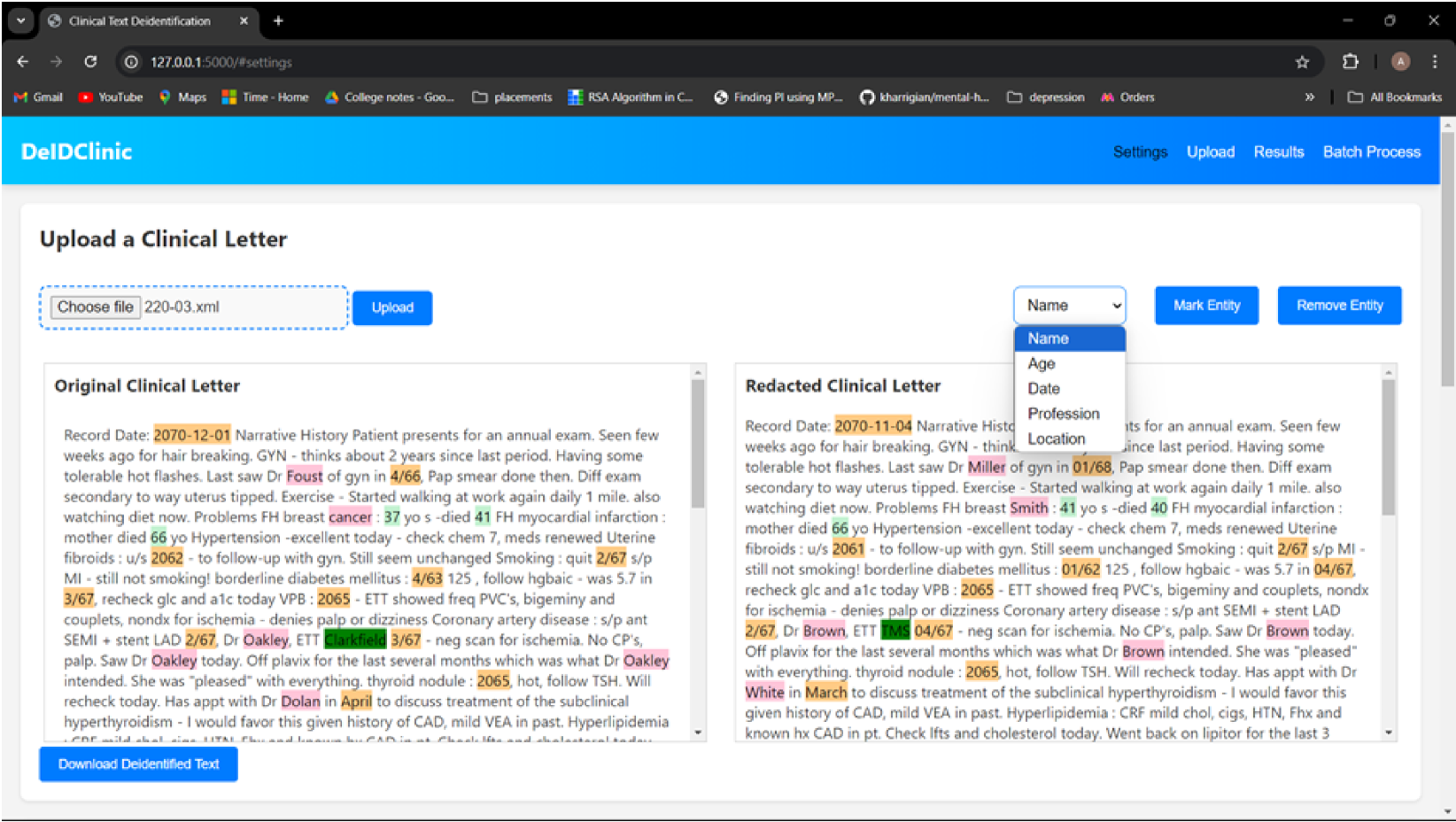Open the Orders bookmark
The width and height of the screenshot is (1456, 822).
coord(1127,97)
